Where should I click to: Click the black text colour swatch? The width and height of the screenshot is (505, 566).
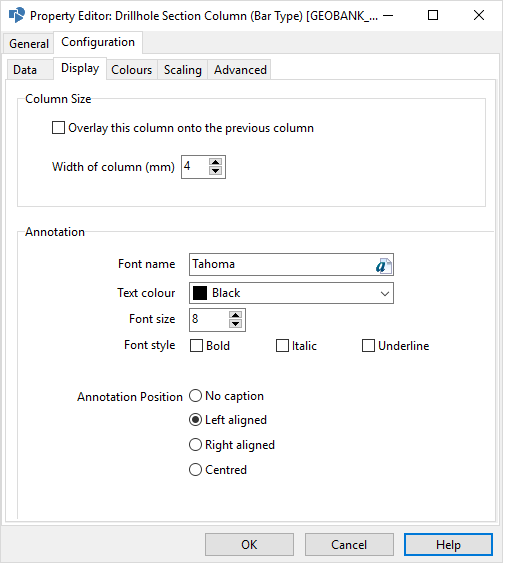(201, 294)
